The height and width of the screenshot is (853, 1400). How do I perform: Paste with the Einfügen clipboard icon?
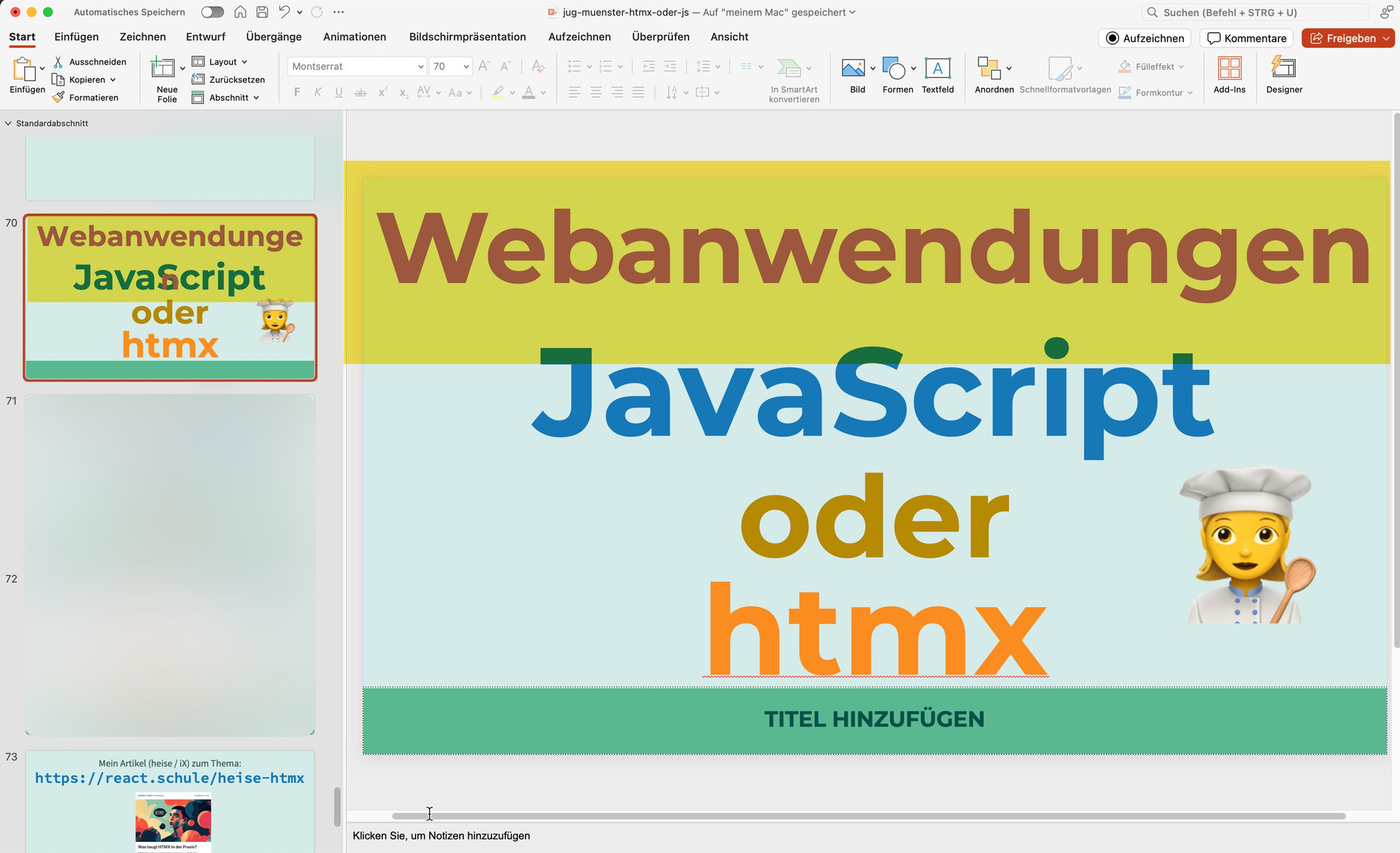pyautogui.click(x=24, y=69)
